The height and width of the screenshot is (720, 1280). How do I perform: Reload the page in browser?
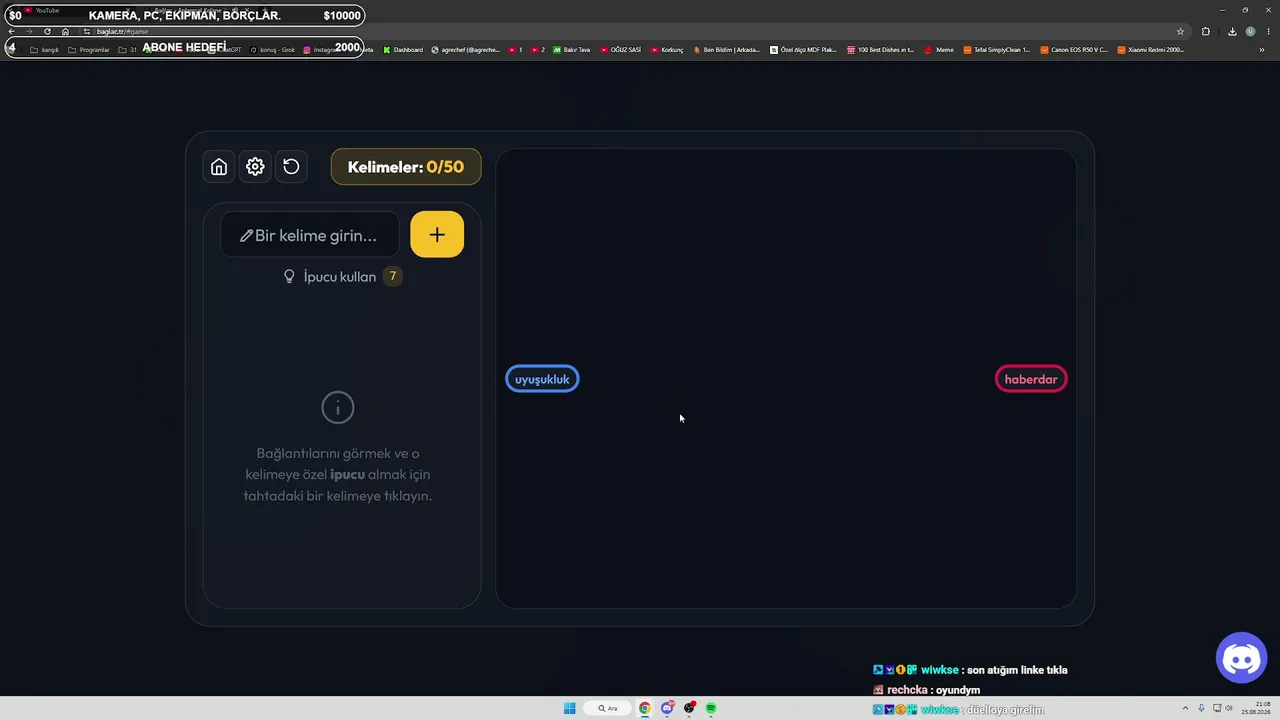(47, 31)
